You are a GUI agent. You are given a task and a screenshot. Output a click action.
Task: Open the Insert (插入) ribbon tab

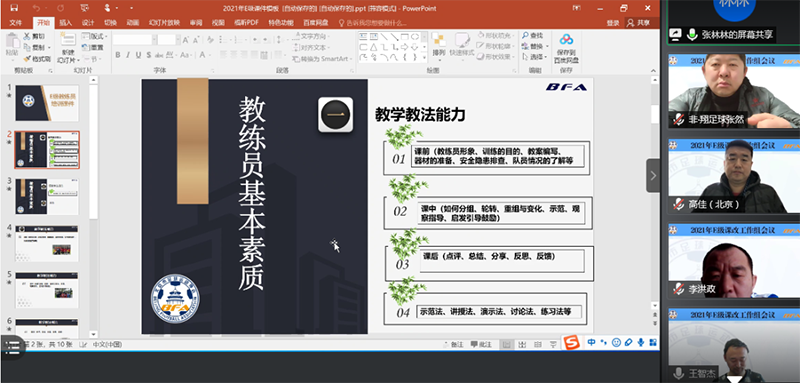[66, 22]
